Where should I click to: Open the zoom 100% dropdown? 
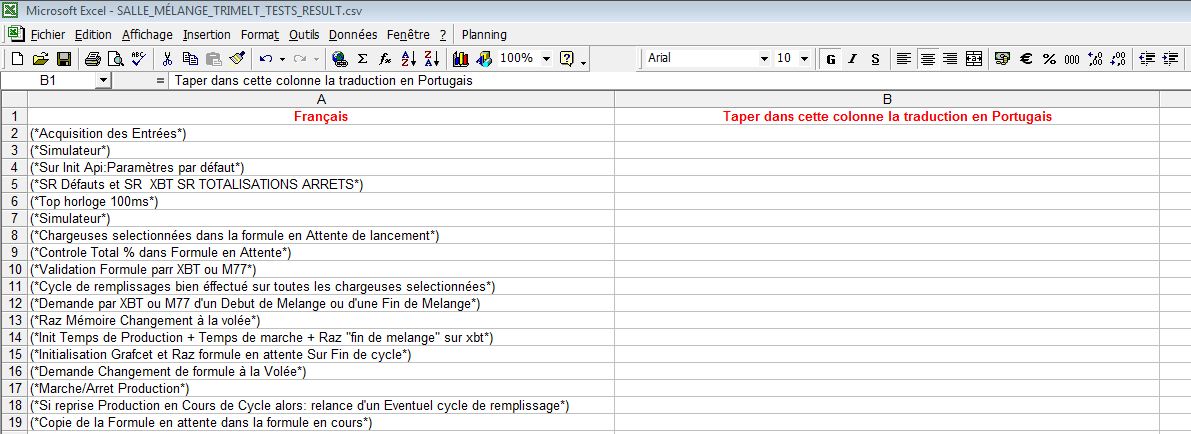coord(546,59)
